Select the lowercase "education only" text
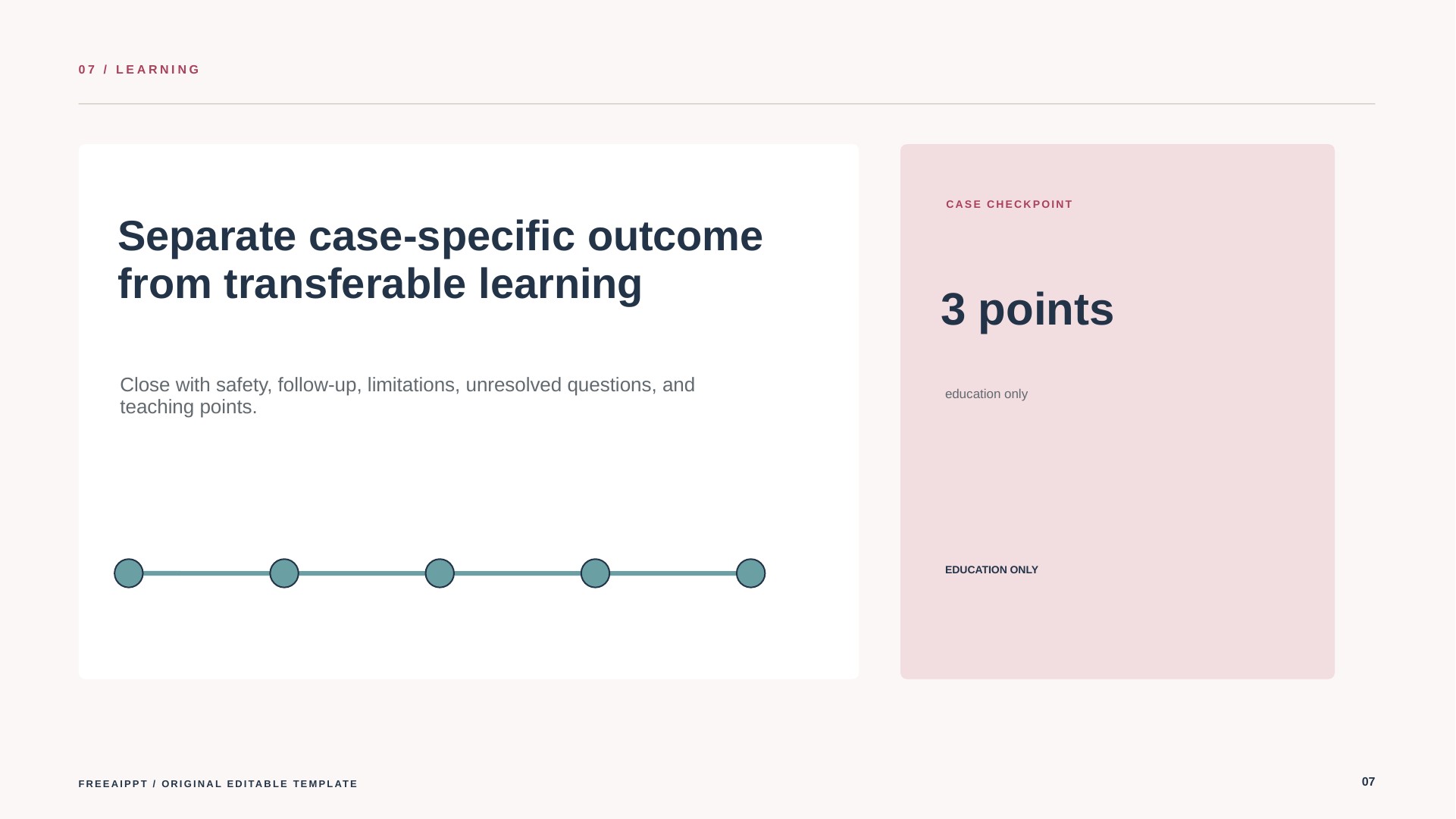The image size is (1456, 819). point(986,394)
